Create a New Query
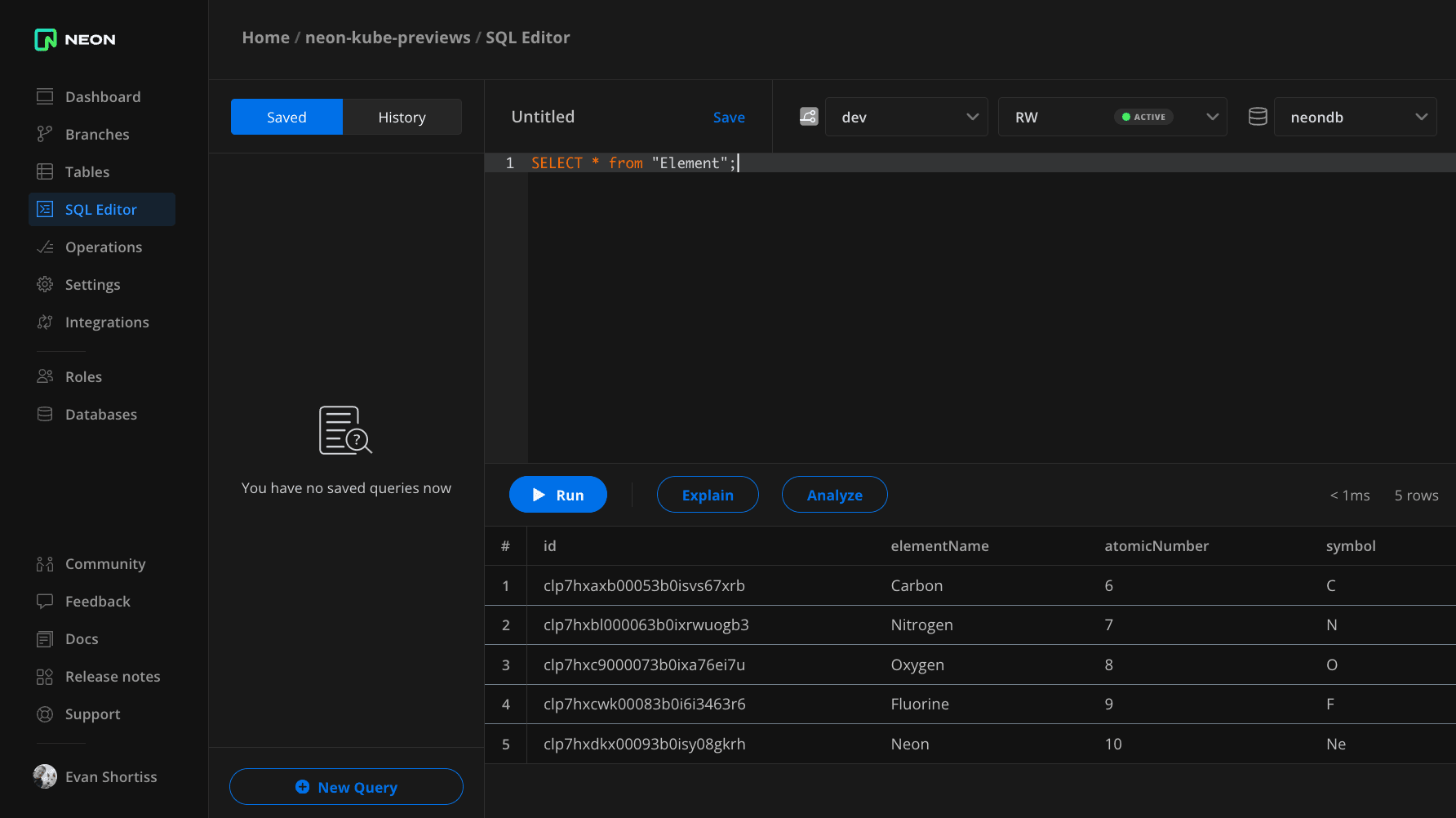Image resolution: width=1456 pixels, height=818 pixels. pyautogui.click(x=346, y=787)
